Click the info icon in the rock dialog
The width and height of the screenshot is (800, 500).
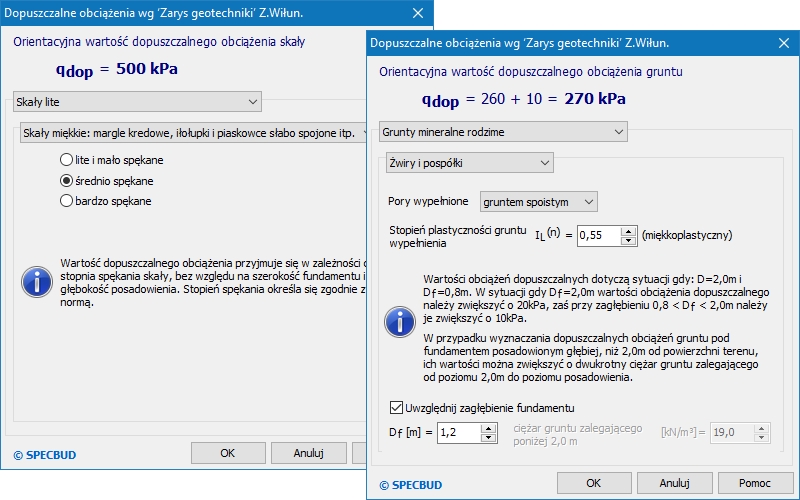[x=36, y=279]
